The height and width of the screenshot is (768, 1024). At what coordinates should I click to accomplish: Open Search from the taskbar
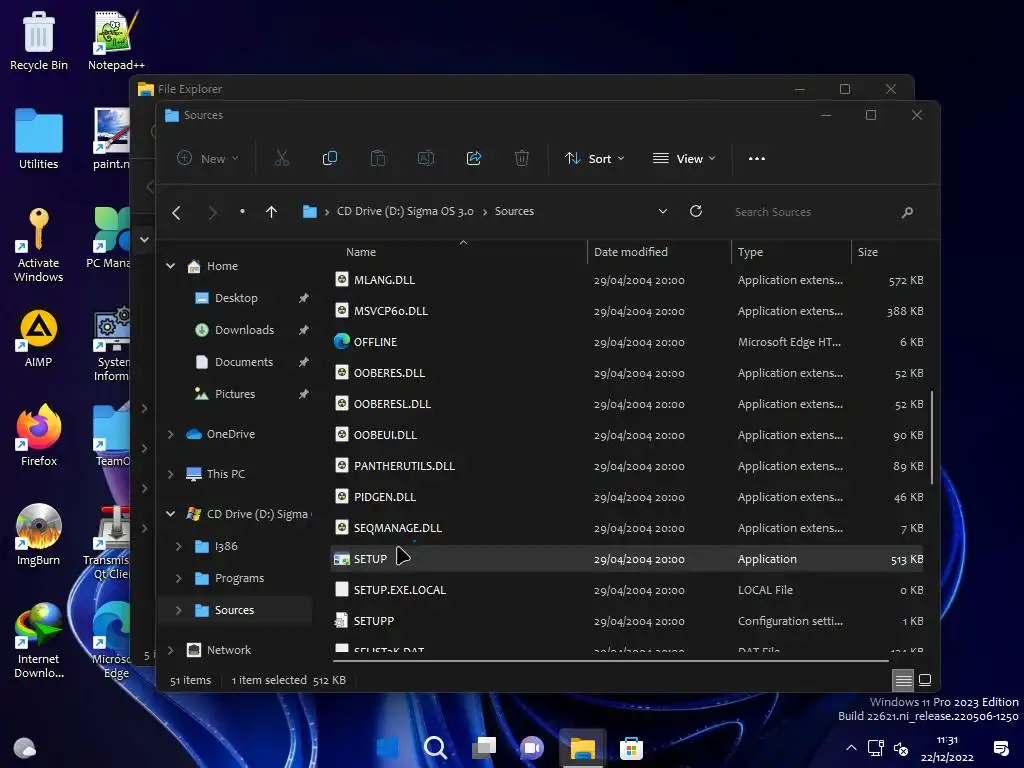436,748
